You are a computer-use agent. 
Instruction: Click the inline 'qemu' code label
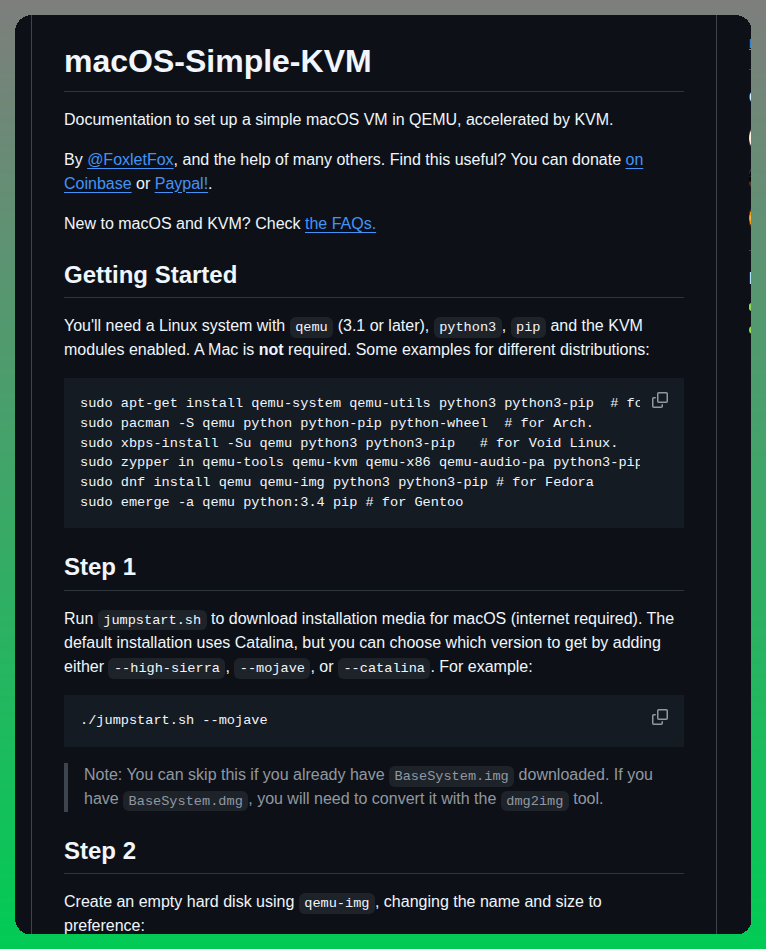pos(312,327)
